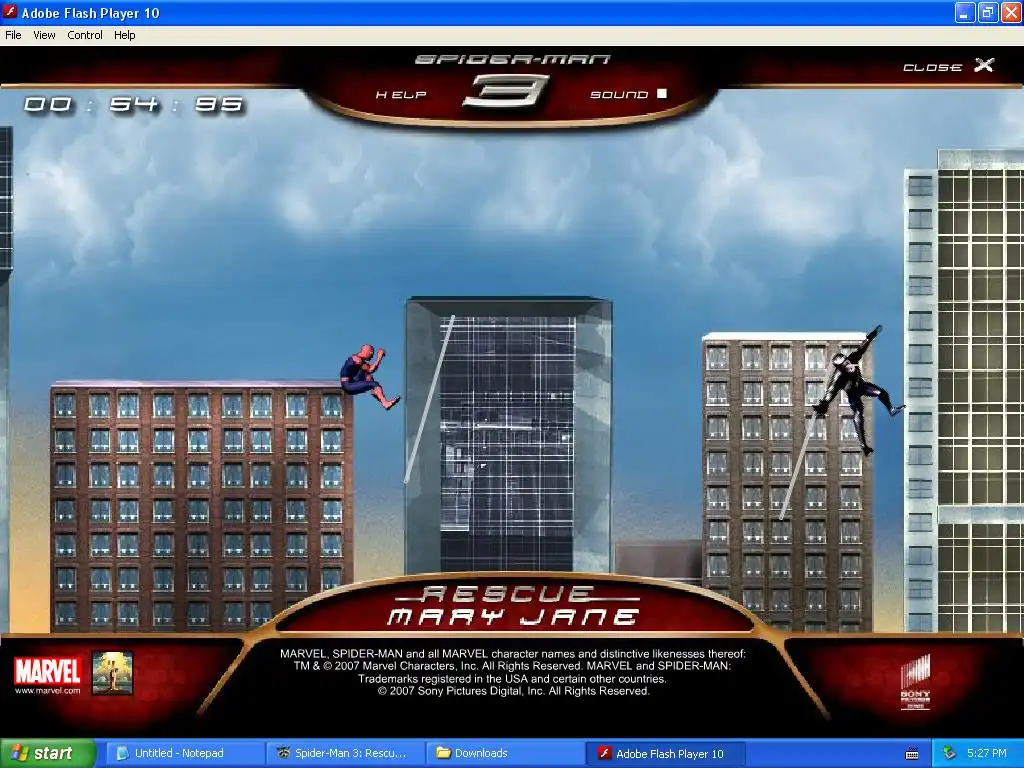This screenshot has height=768, width=1024.
Task: Click the game timer display
Action: coord(134,104)
